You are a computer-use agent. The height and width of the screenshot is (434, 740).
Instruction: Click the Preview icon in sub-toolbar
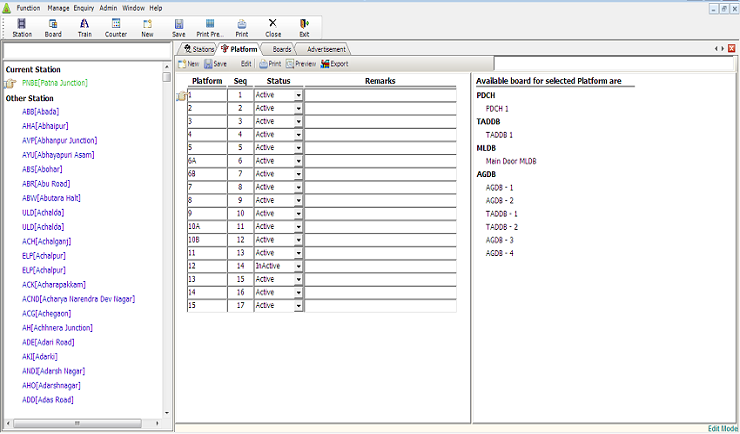(301, 64)
